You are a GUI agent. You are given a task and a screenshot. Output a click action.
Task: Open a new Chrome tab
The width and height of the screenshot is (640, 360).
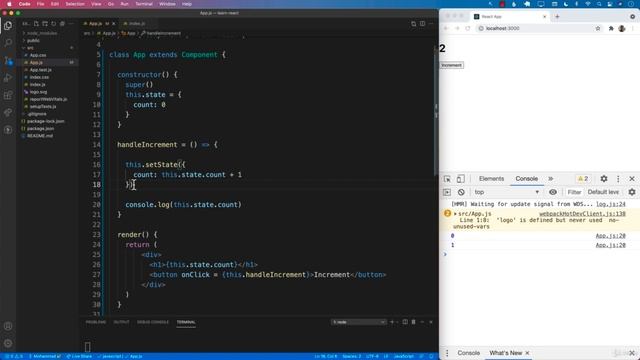click(557, 17)
